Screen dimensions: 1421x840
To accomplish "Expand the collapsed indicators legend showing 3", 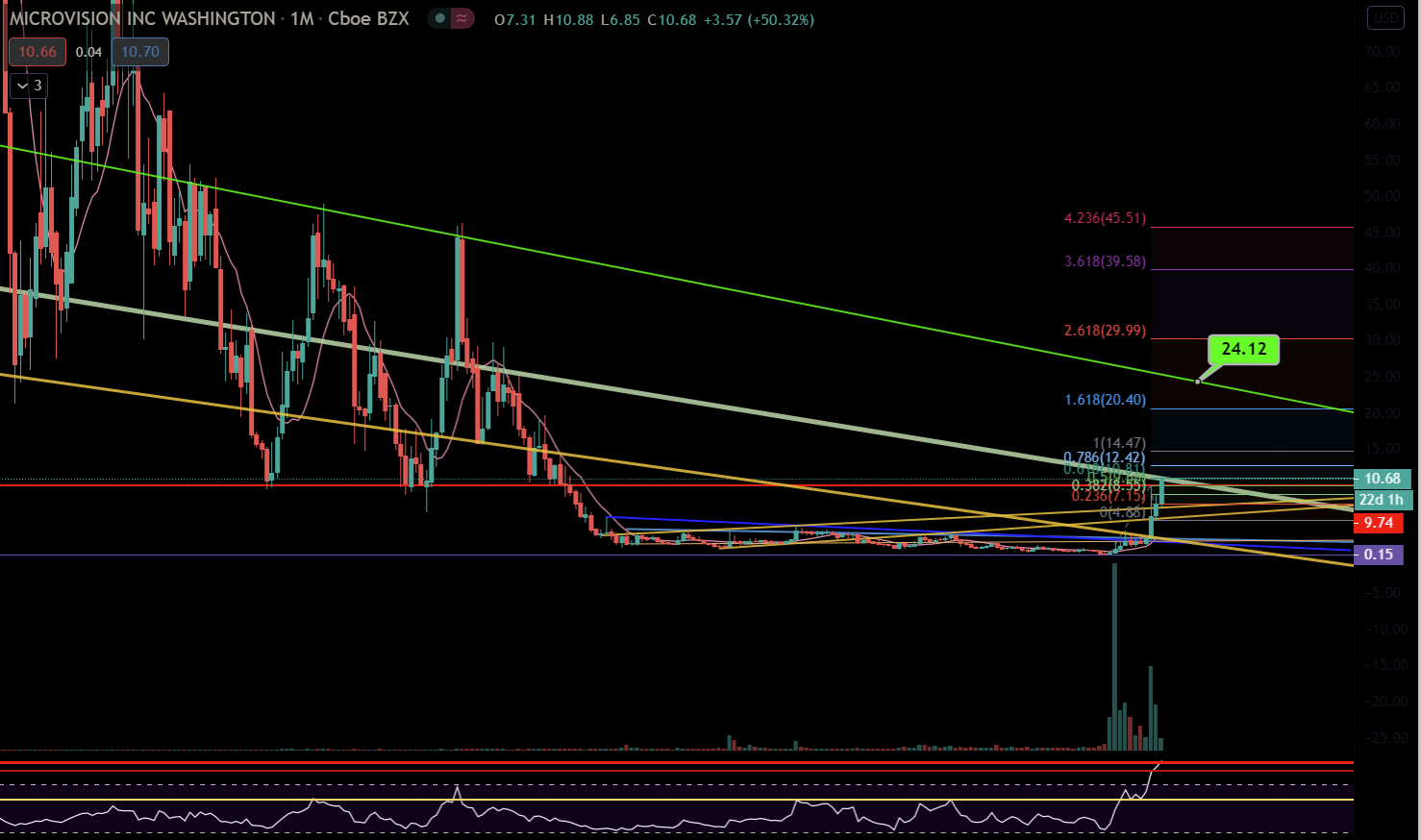I will click(x=29, y=86).
